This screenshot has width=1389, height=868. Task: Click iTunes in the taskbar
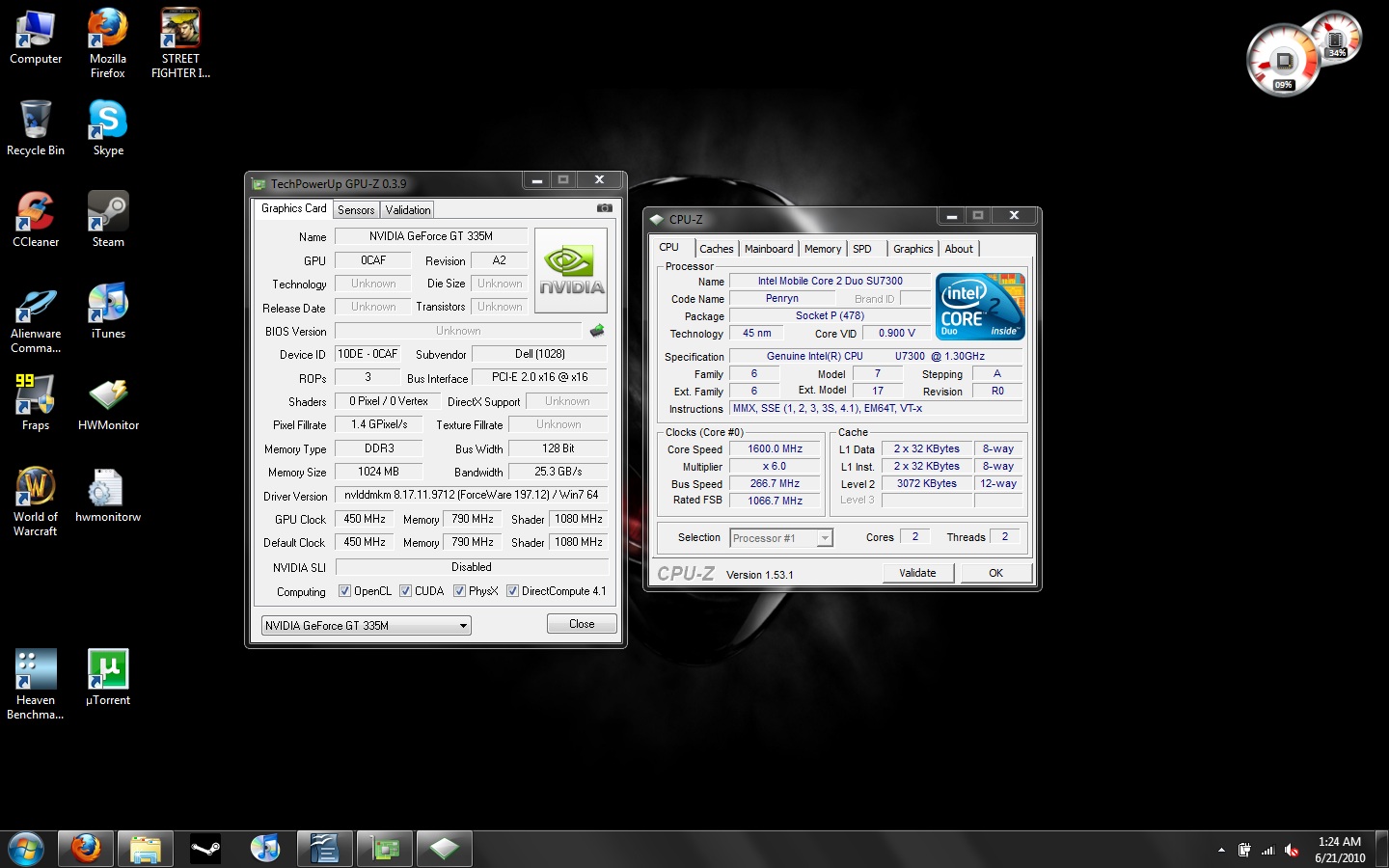(265, 849)
